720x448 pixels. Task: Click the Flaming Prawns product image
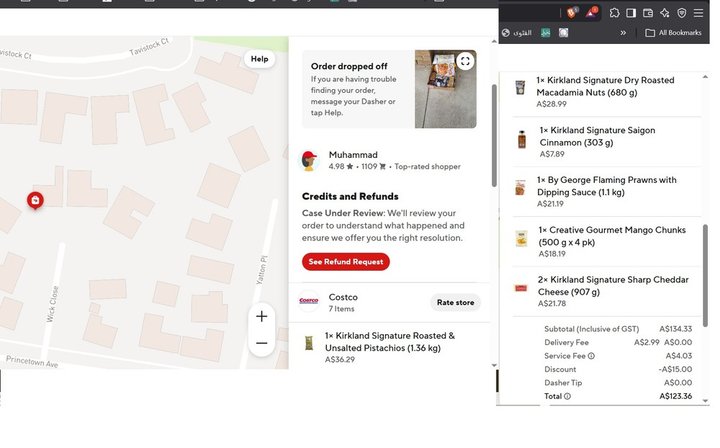520,188
